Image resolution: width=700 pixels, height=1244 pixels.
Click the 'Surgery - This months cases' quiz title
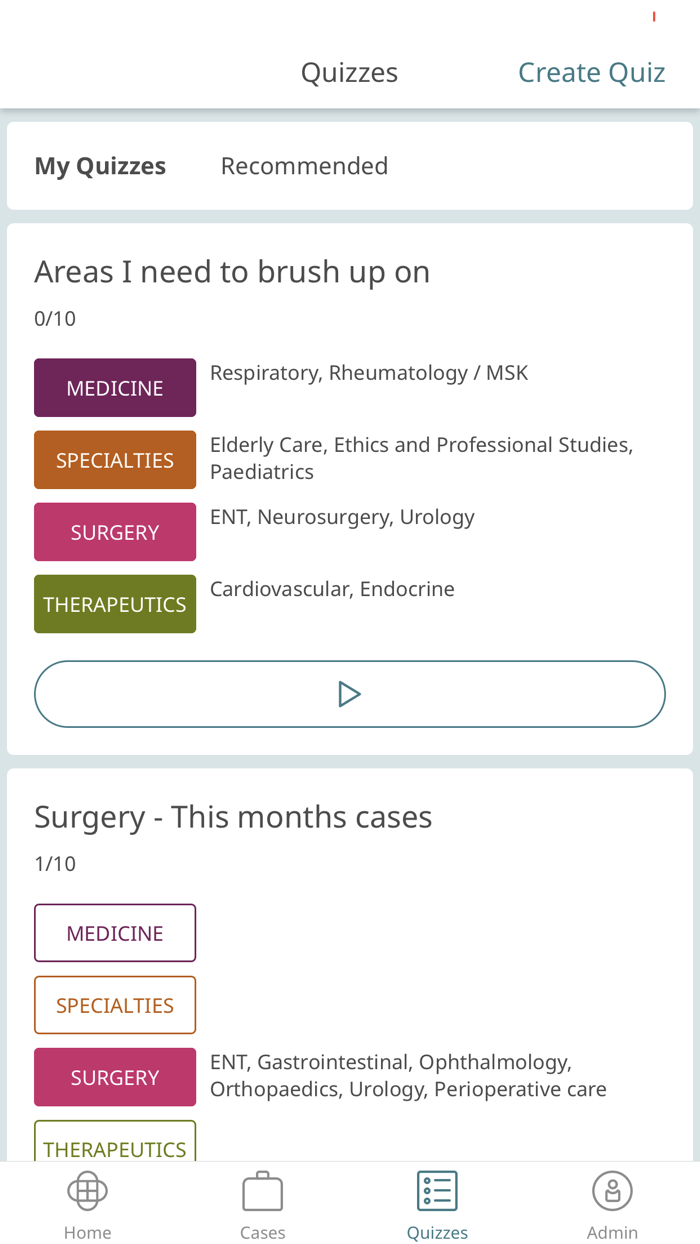[x=233, y=816]
